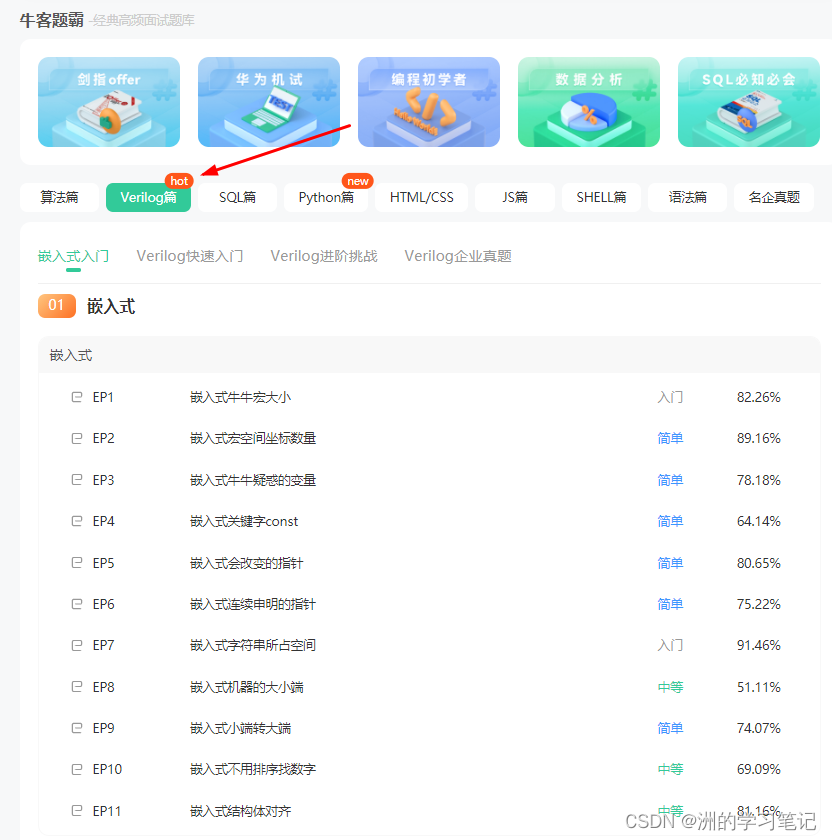Open the SQL必知必会 card

[x=748, y=102]
